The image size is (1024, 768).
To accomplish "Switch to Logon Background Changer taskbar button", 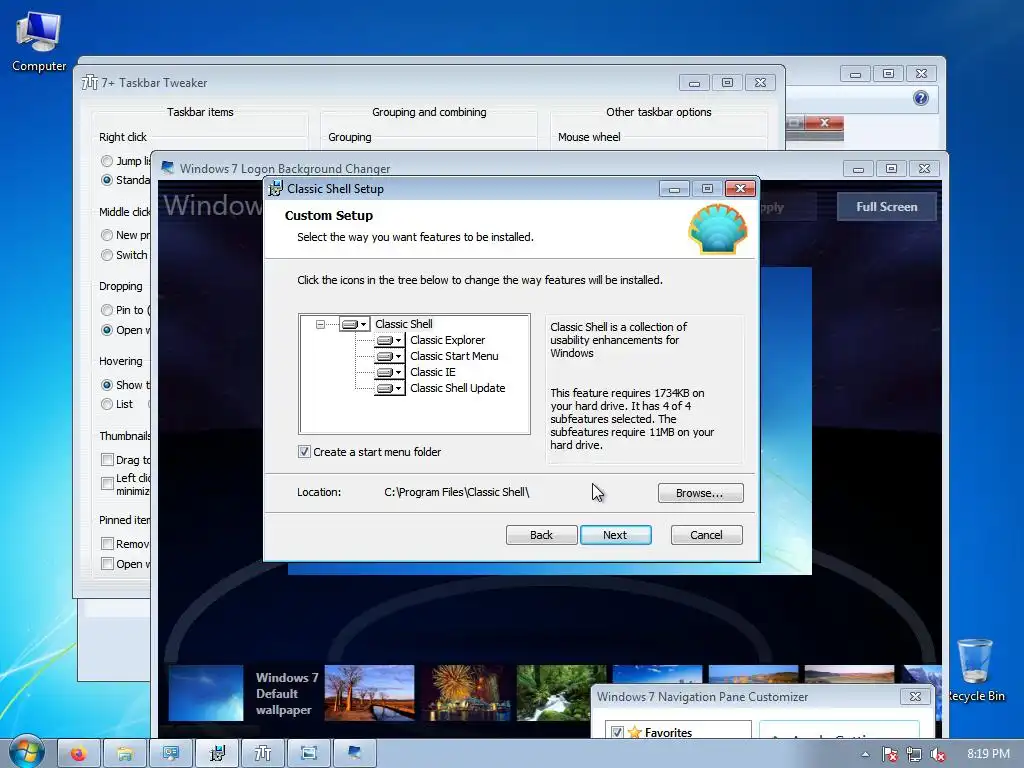I will (x=355, y=754).
